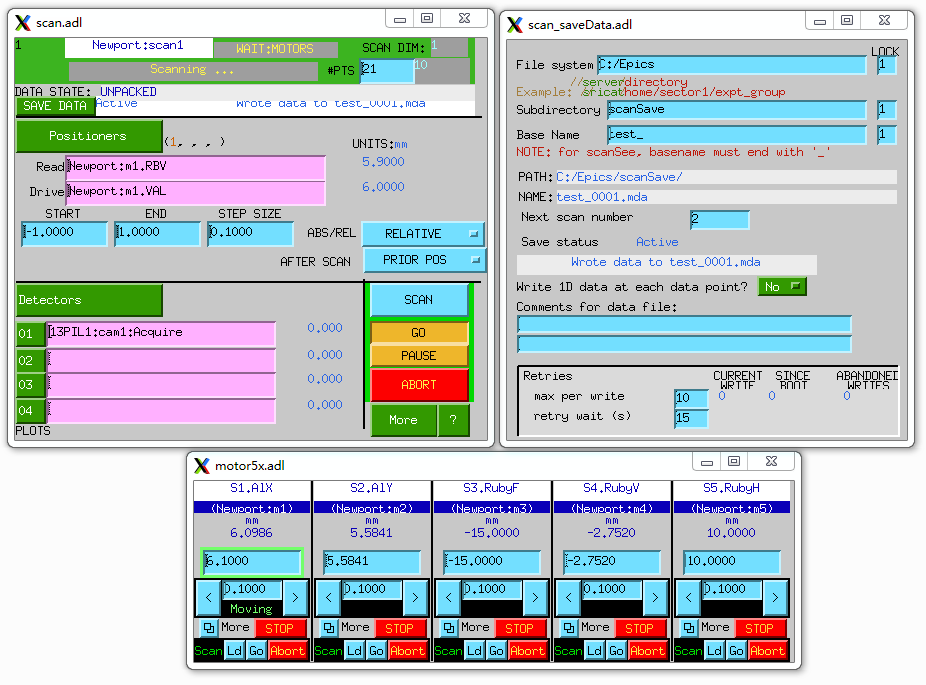This screenshot has width=926, height=685.
Task: Open the Positioners menu button
Action: pos(89,136)
